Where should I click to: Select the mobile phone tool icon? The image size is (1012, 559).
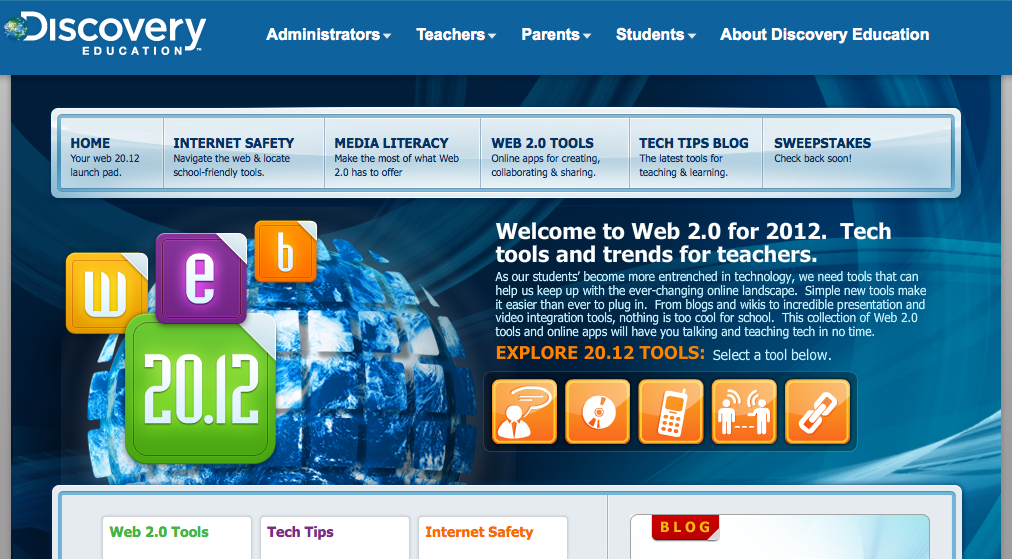pyautogui.click(x=671, y=411)
